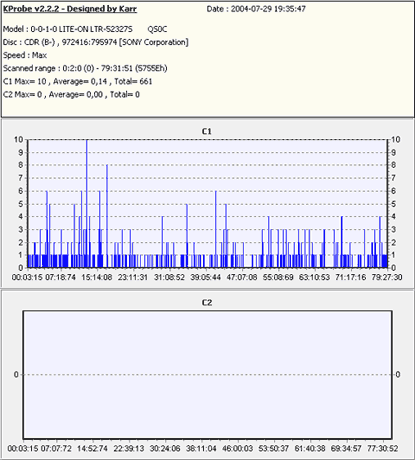
Task: Click the C1 Max Average Total line
Action: click(78, 81)
